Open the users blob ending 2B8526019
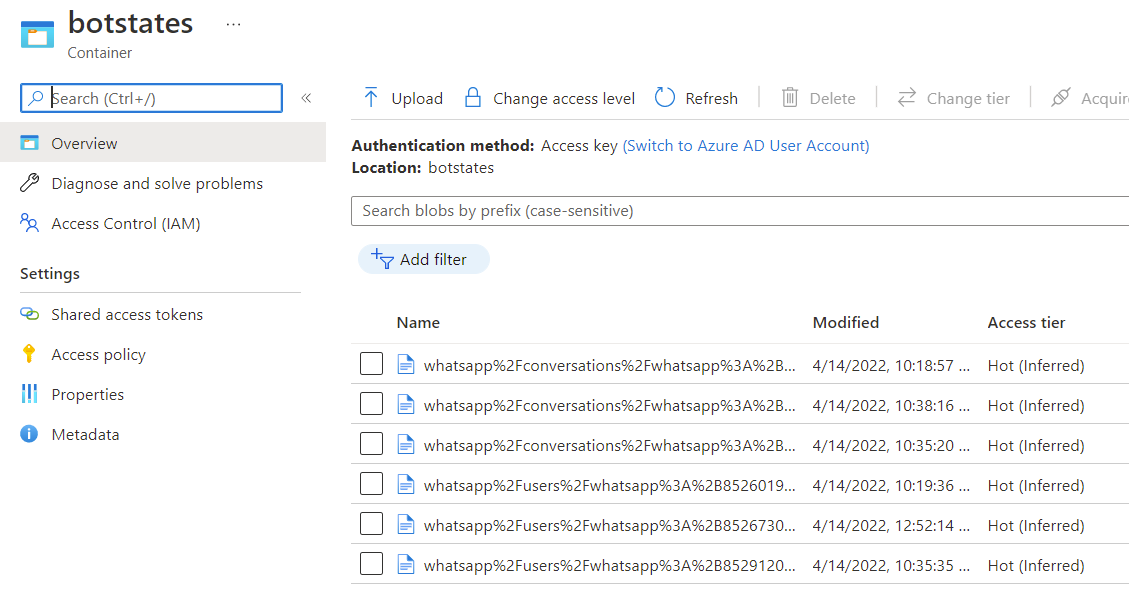Viewport: 1129px width, 615px height. pos(610,485)
